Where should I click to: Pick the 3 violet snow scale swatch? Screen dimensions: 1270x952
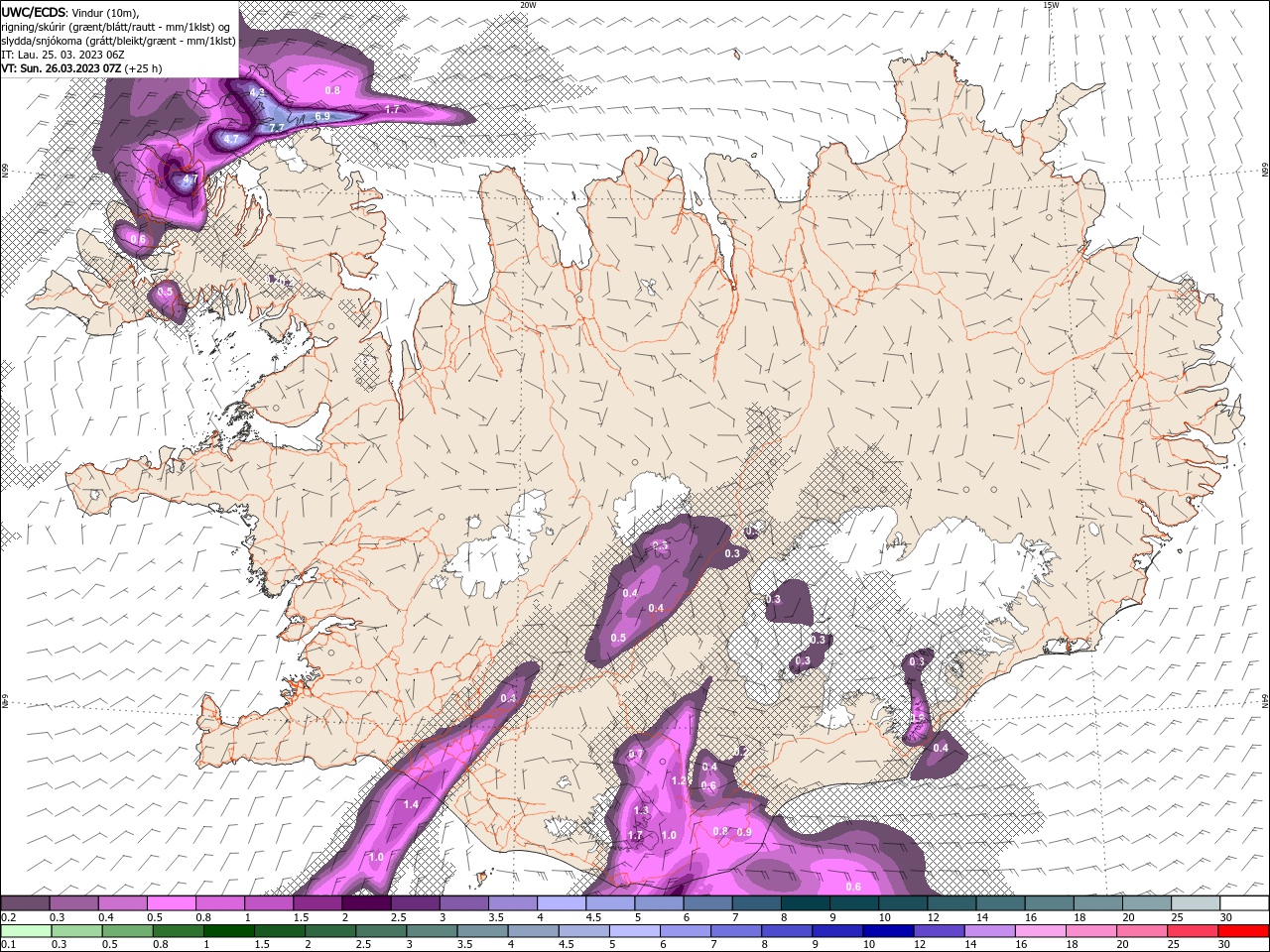(x=463, y=903)
